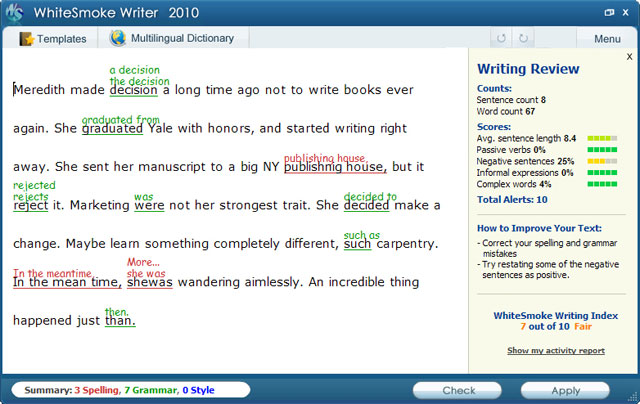Apply the 'In the meantime' correction
Viewport: 640px width, 404px height.
tap(53, 273)
